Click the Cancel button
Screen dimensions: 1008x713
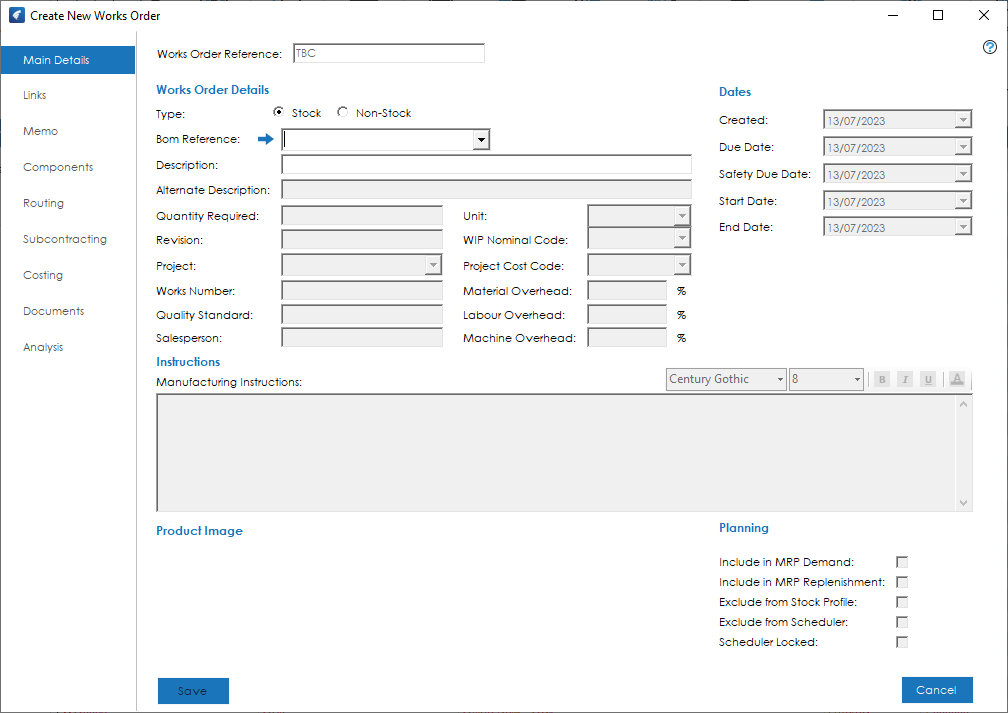click(937, 690)
